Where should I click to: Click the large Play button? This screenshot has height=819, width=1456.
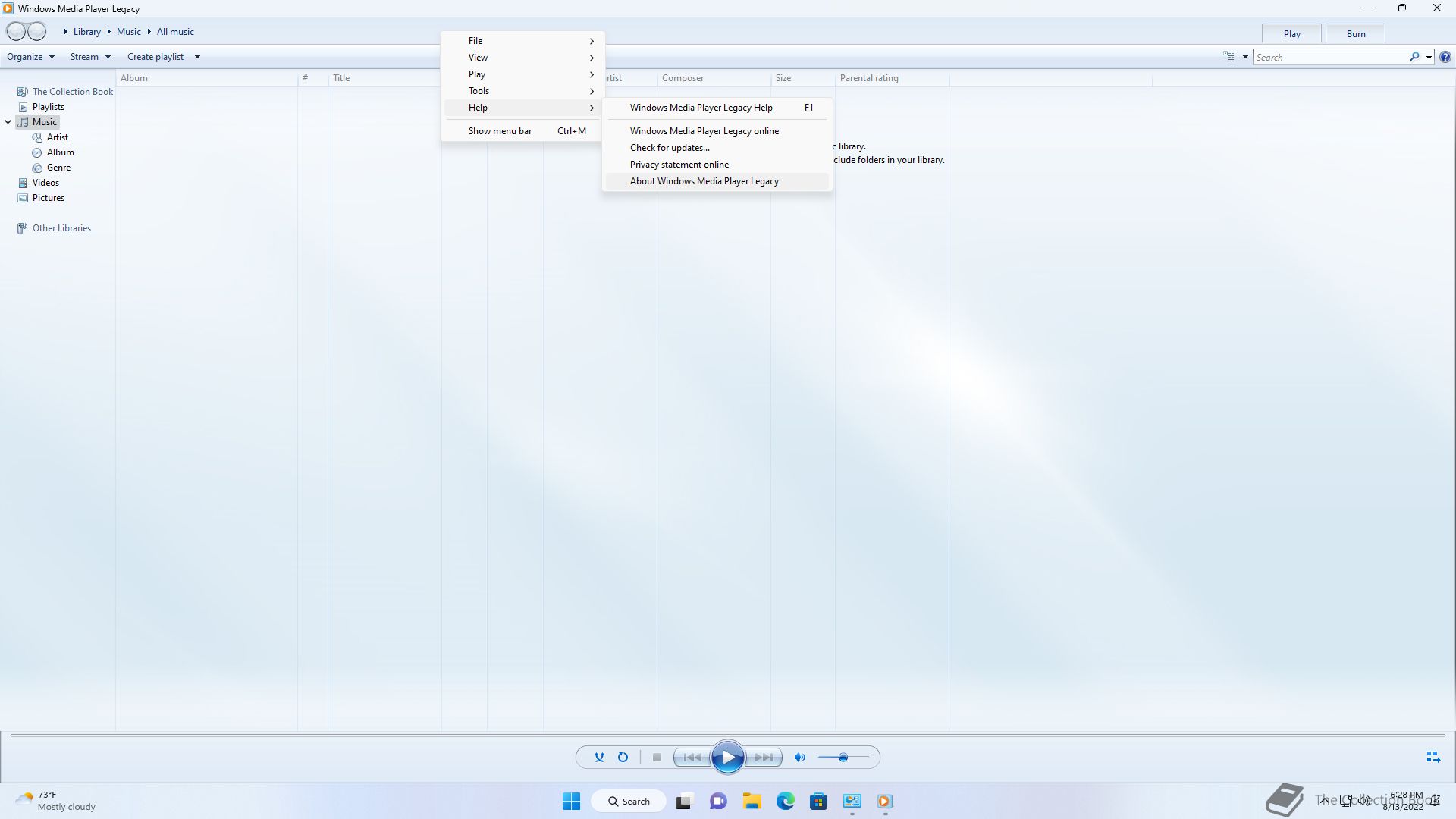click(728, 757)
